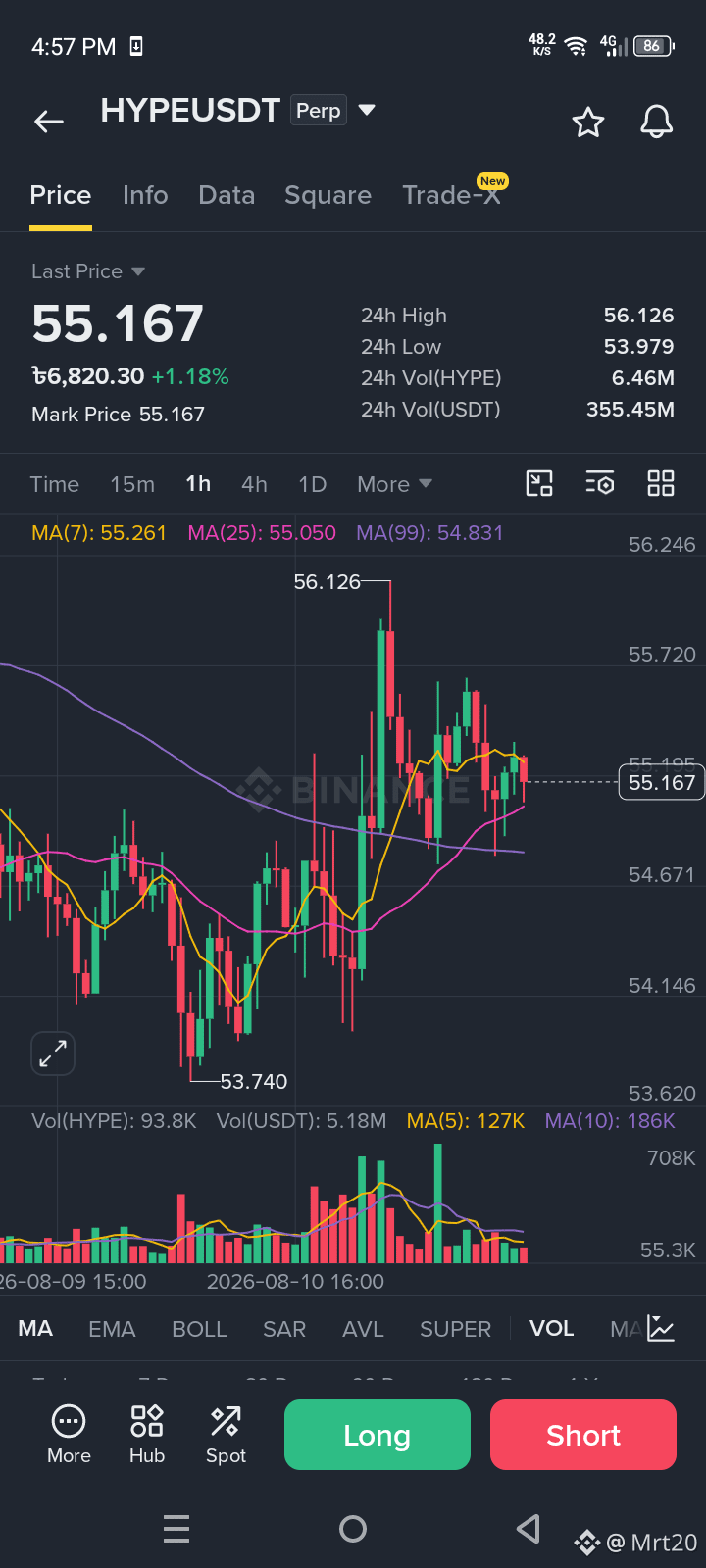Tap the 24h Vol(USDT) value 355.45M
Viewport: 706px width, 1568px height.
(630, 410)
